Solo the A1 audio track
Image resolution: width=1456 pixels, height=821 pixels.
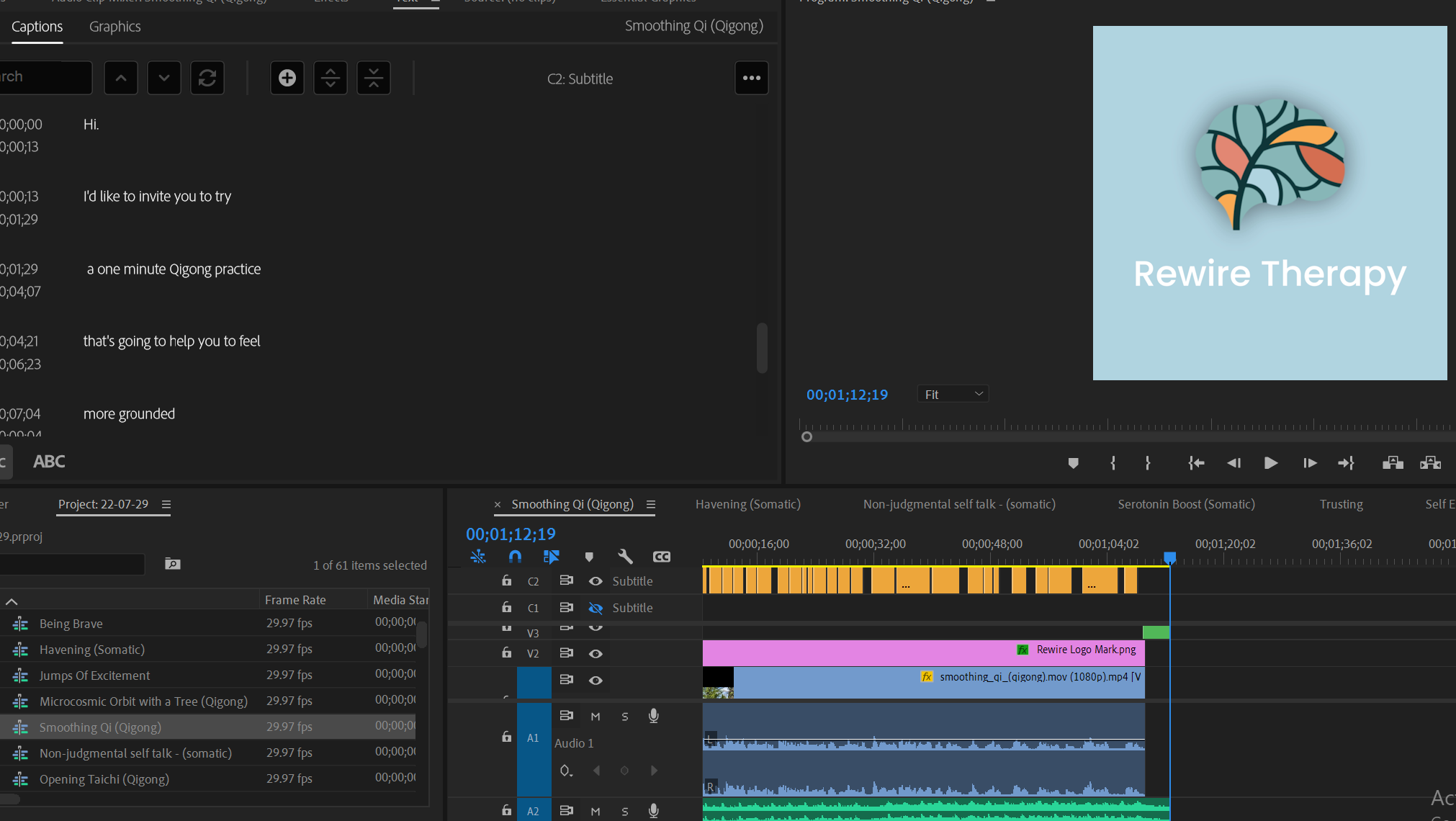point(625,717)
